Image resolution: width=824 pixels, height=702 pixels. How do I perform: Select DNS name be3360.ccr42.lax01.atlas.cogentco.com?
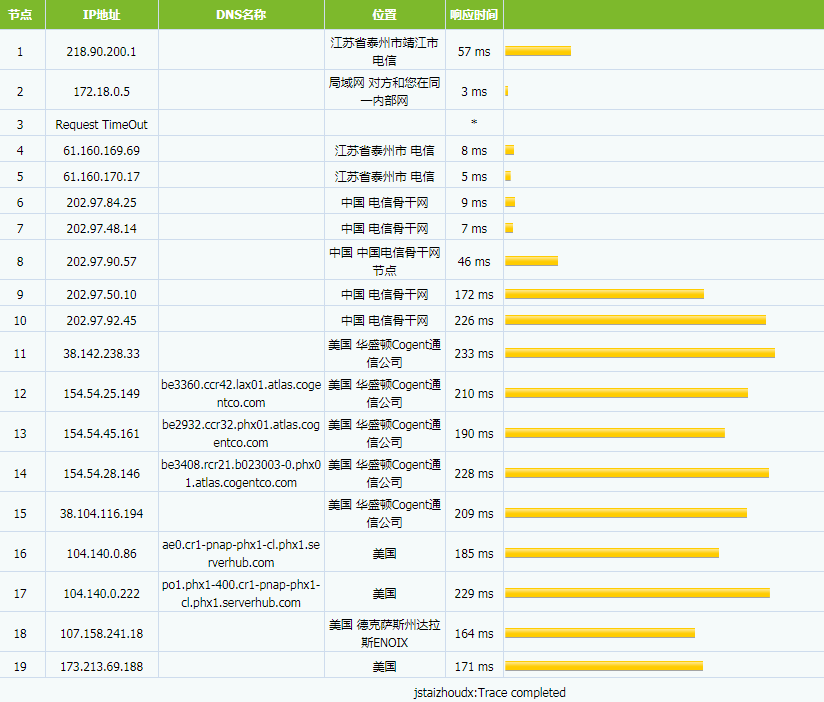tap(240, 393)
